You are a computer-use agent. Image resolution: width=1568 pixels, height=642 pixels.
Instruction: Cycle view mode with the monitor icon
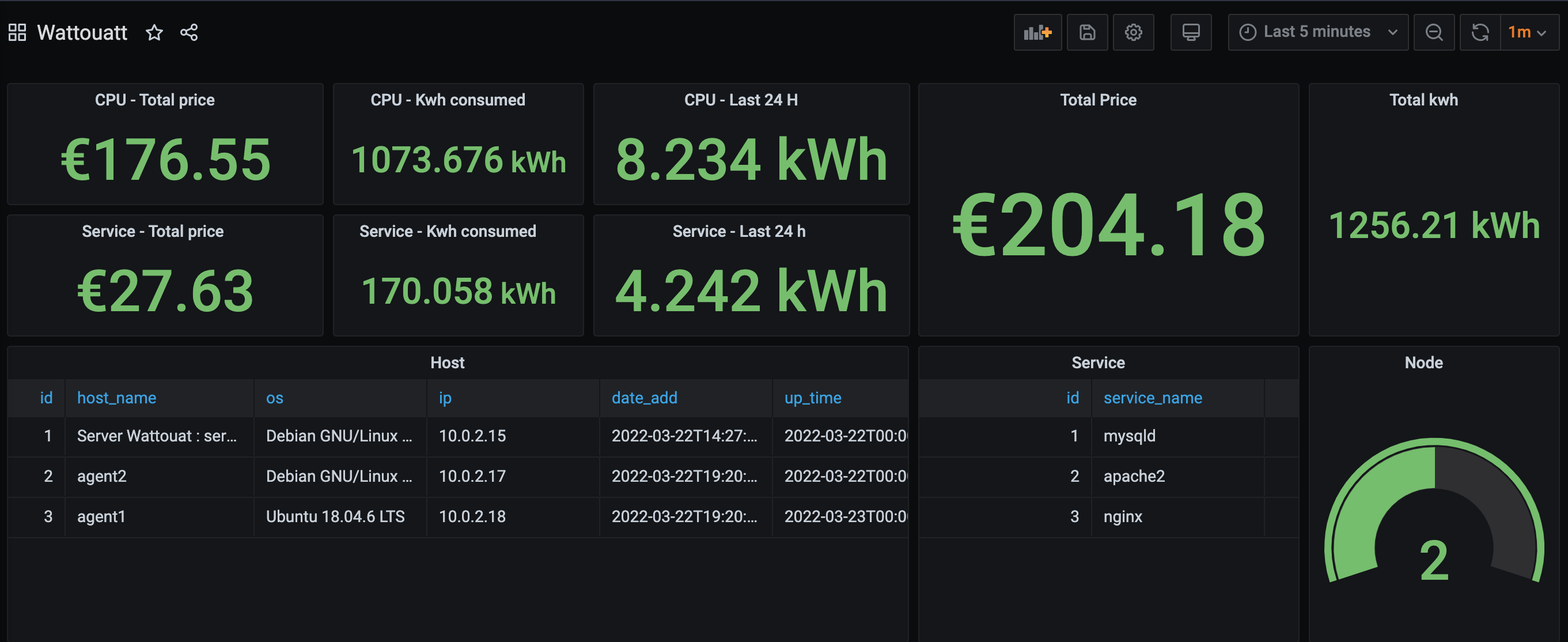pyautogui.click(x=1190, y=32)
